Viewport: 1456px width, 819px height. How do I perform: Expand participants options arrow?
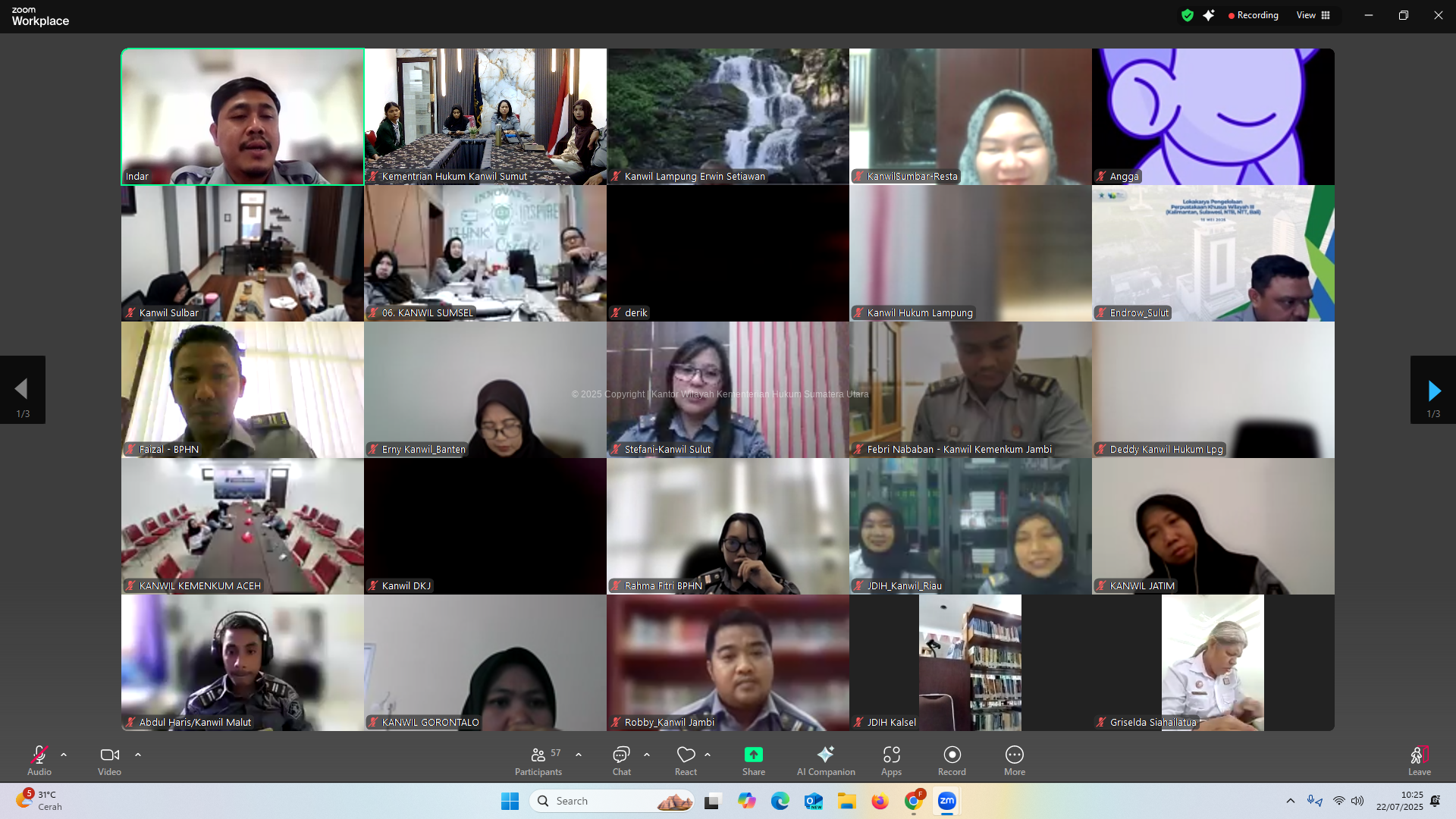pyautogui.click(x=579, y=755)
